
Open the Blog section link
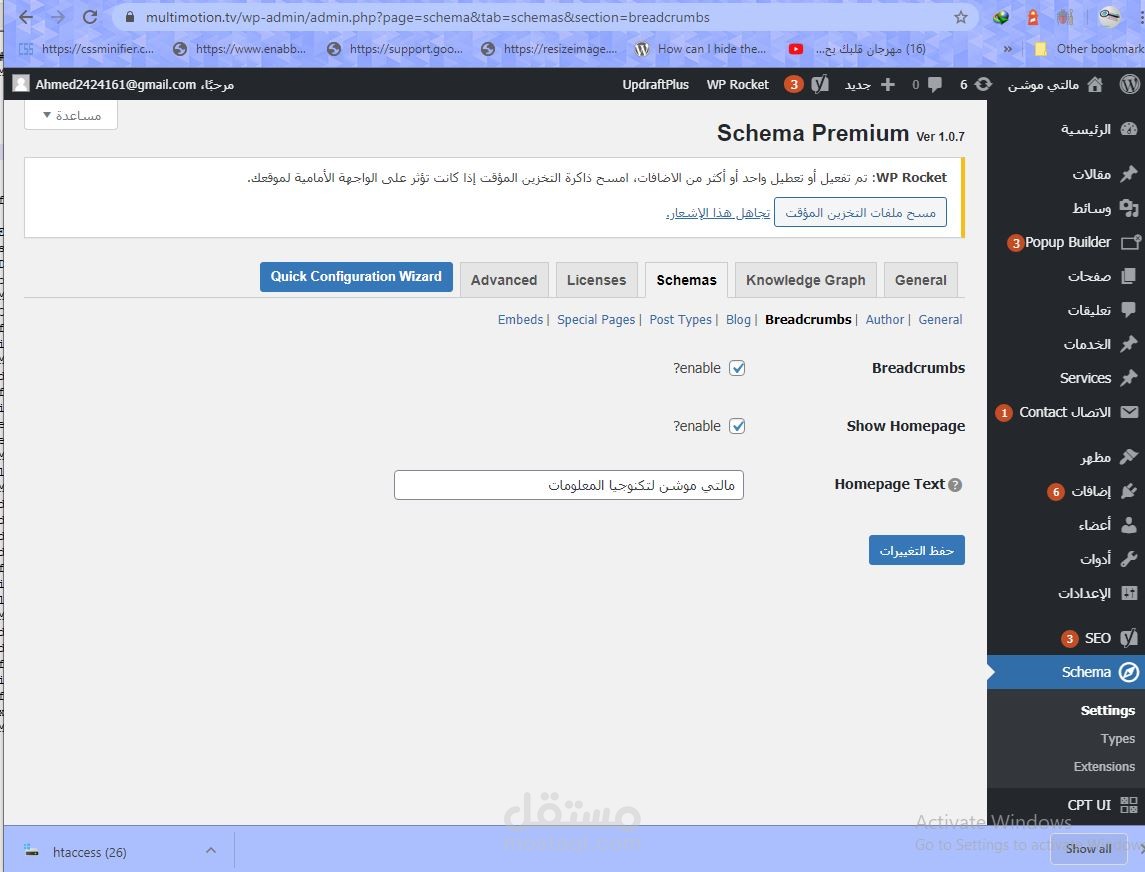coord(738,319)
